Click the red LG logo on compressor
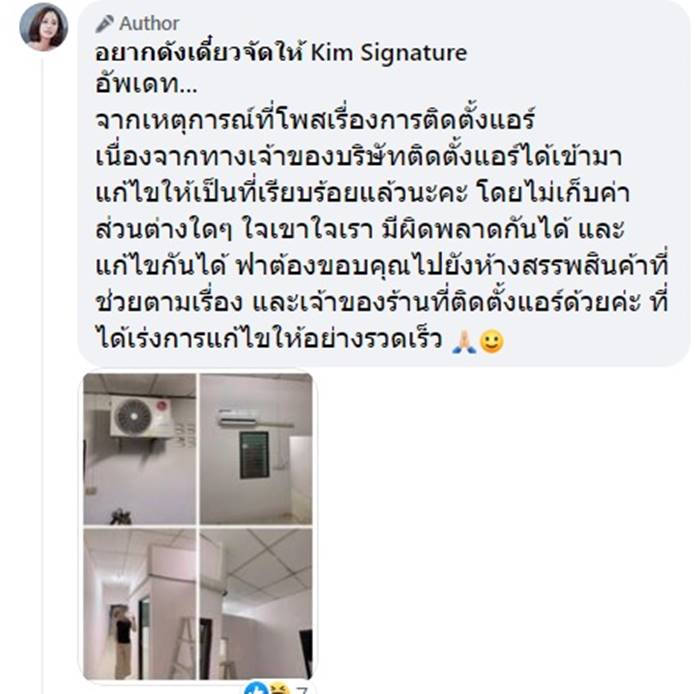 pos(162,407)
